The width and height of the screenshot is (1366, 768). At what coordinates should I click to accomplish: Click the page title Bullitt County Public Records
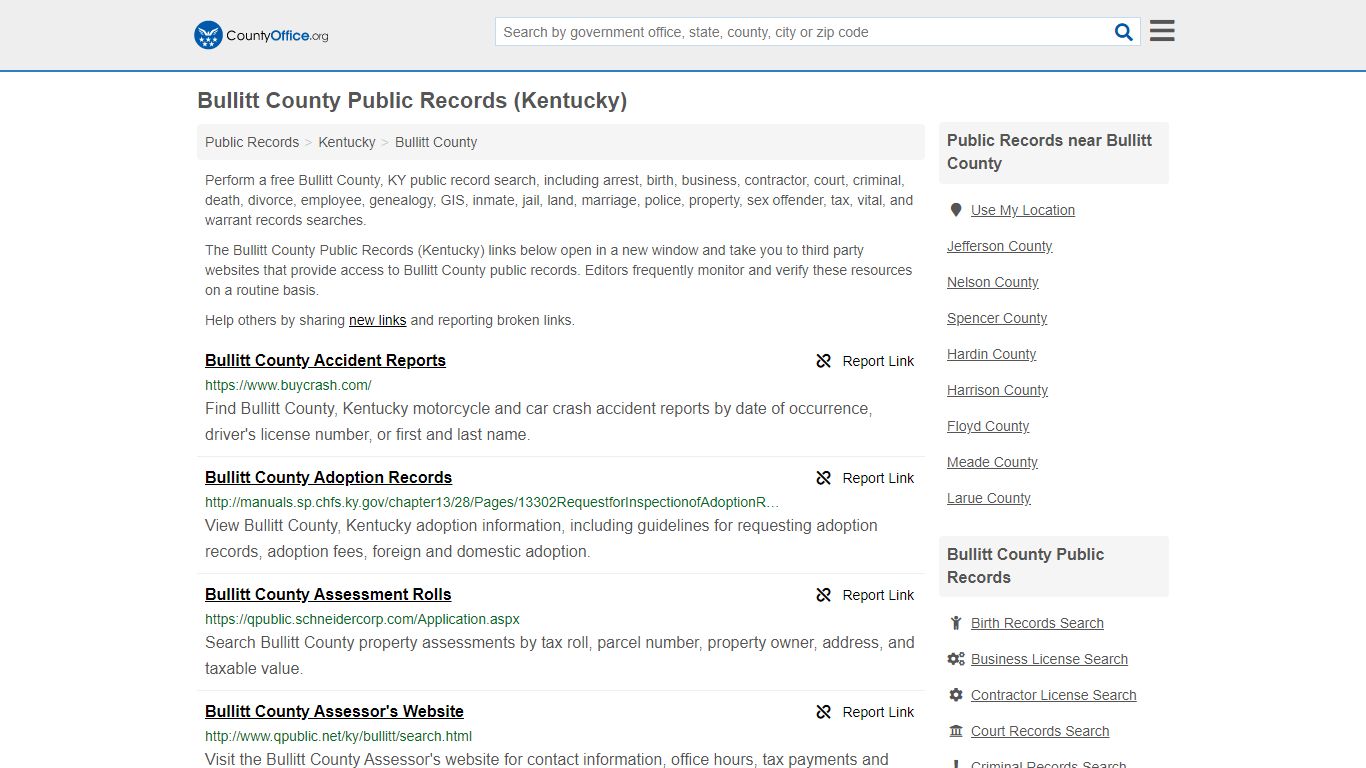click(412, 101)
